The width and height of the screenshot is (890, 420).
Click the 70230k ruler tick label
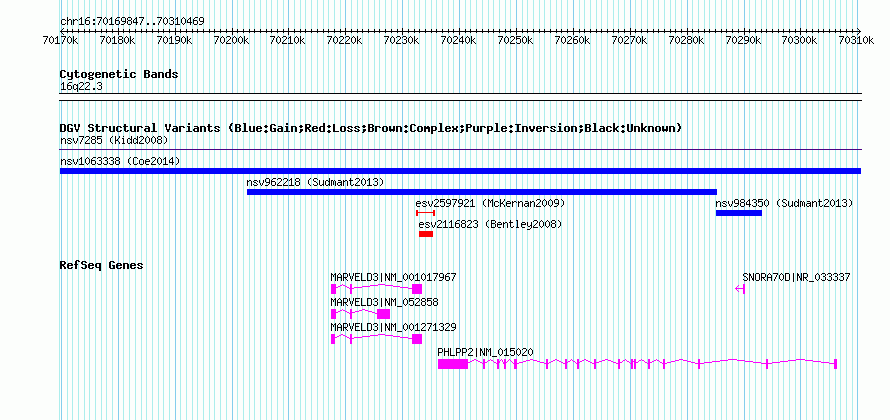tap(402, 40)
